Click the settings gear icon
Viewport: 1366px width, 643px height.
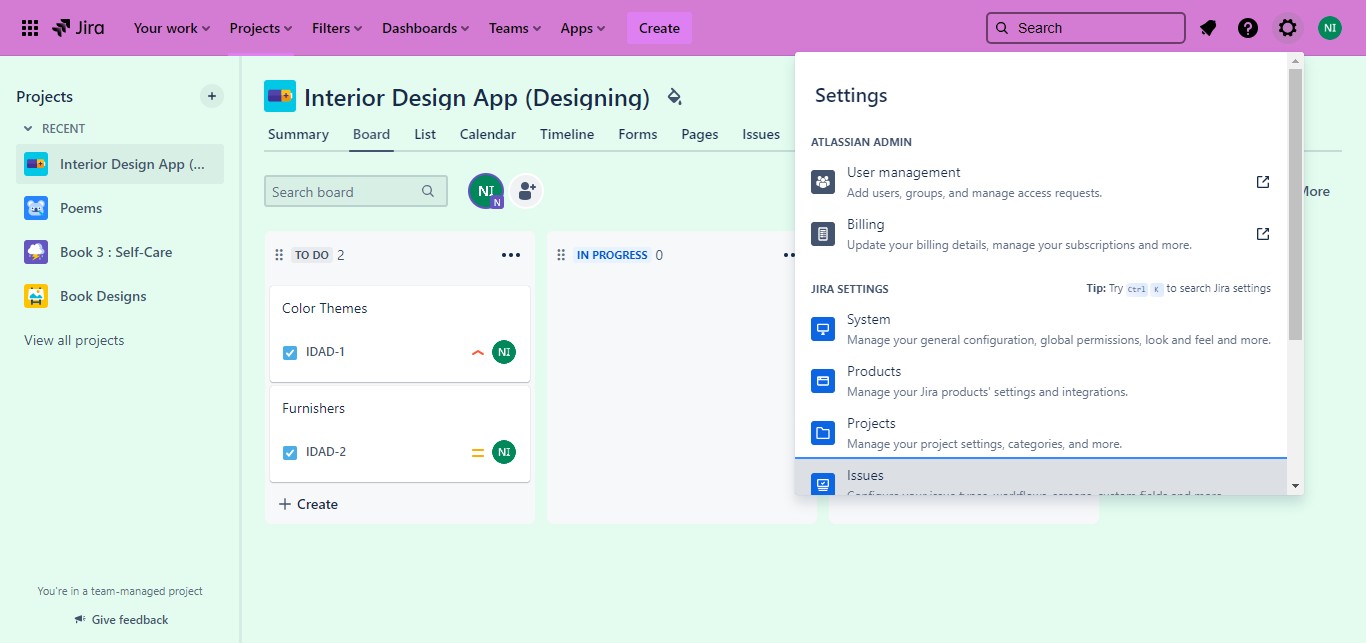(1288, 28)
